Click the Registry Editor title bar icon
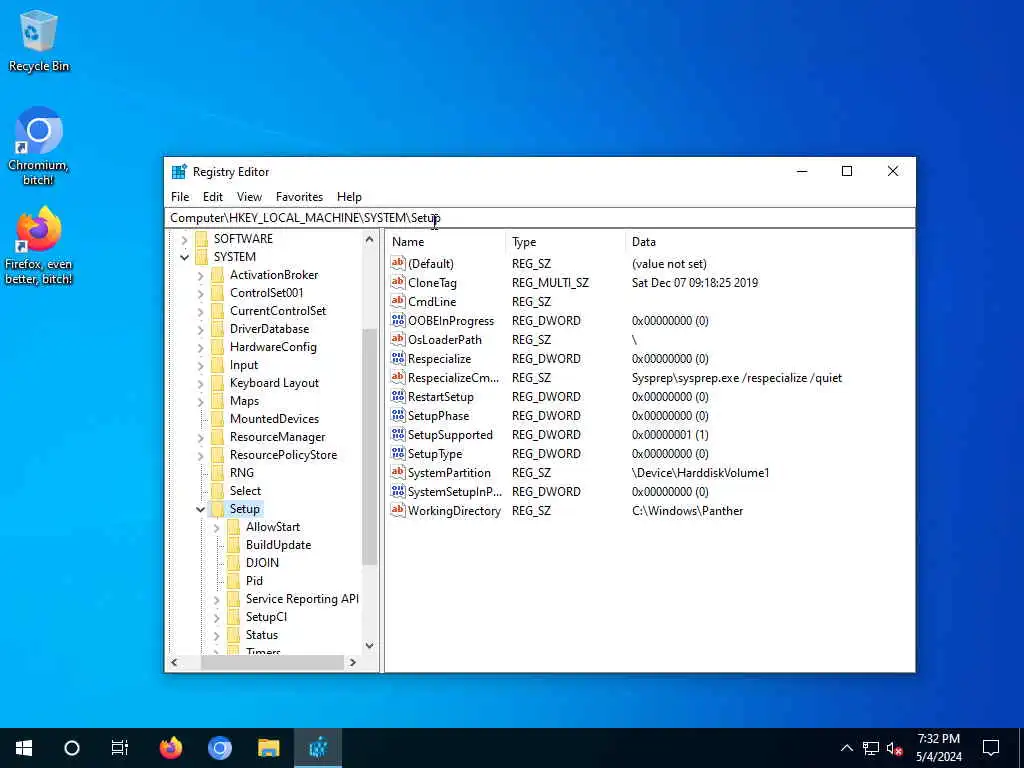Screen dimensions: 1024x768 pos(179,172)
